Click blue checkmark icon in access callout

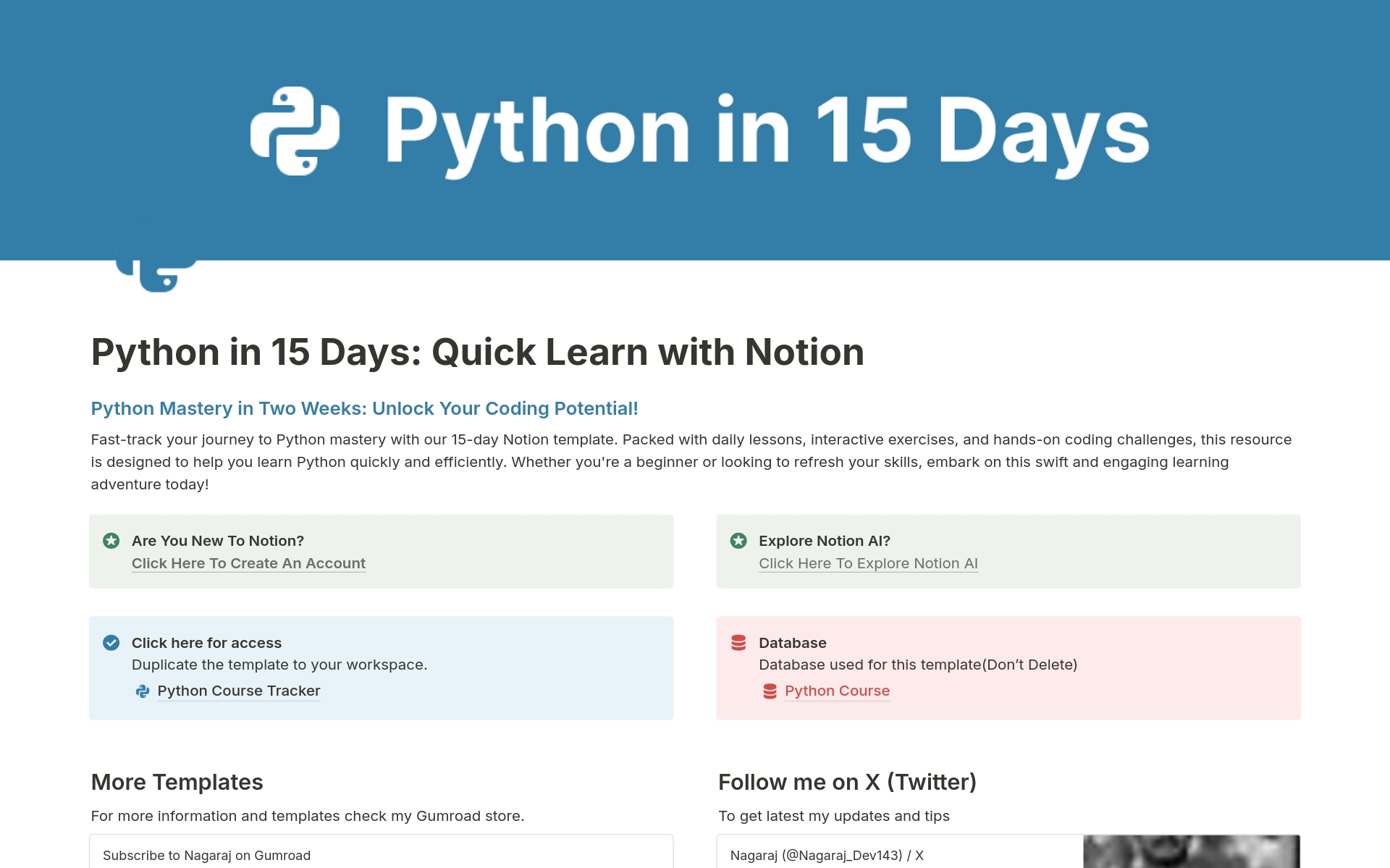coord(111,643)
